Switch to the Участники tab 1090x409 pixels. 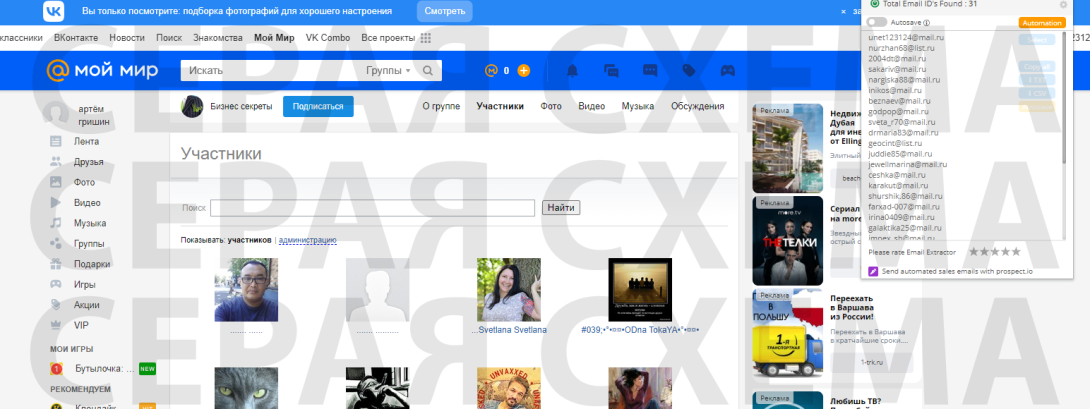click(500, 106)
